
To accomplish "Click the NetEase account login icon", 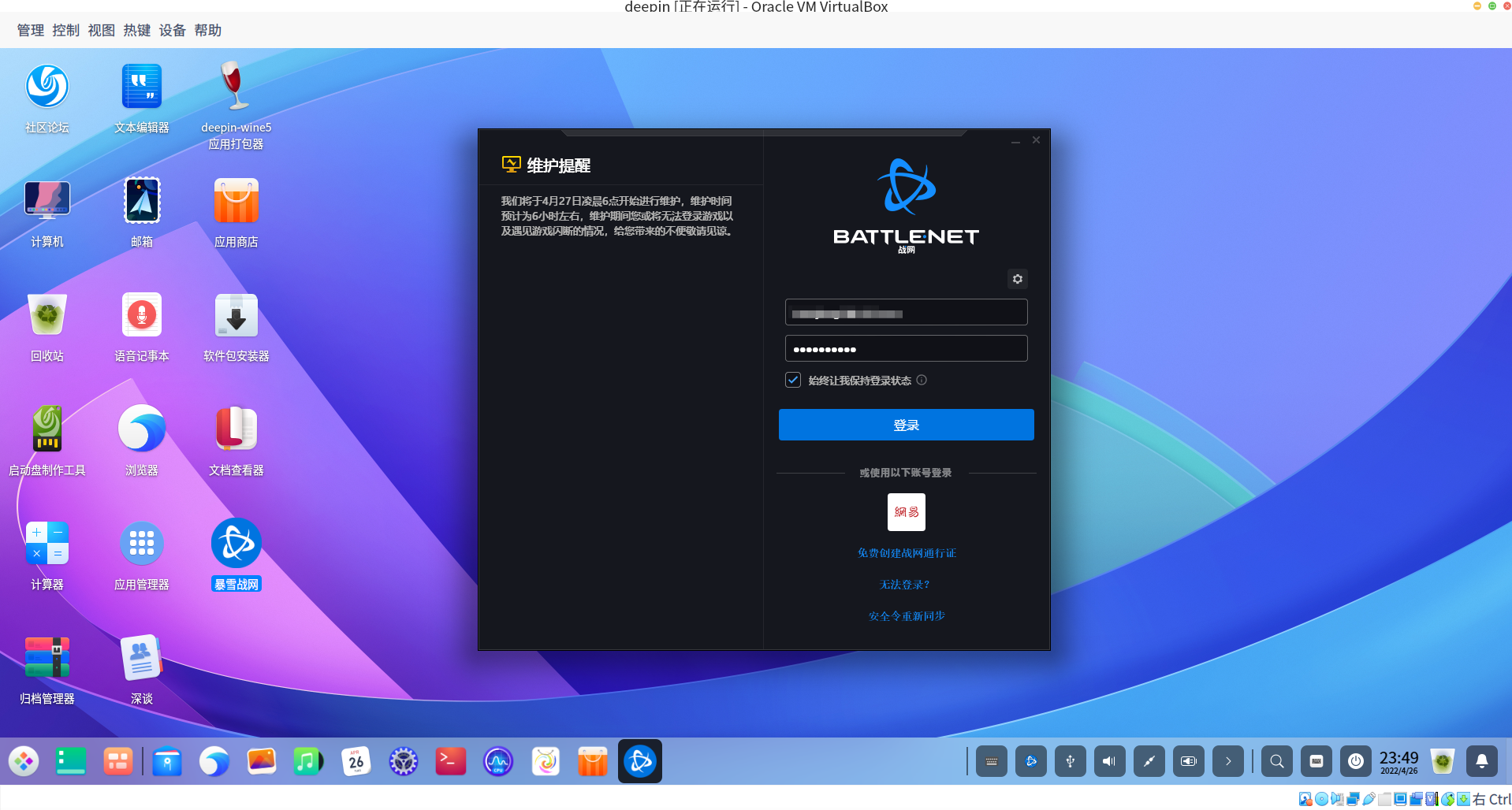I will [x=906, y=512].
